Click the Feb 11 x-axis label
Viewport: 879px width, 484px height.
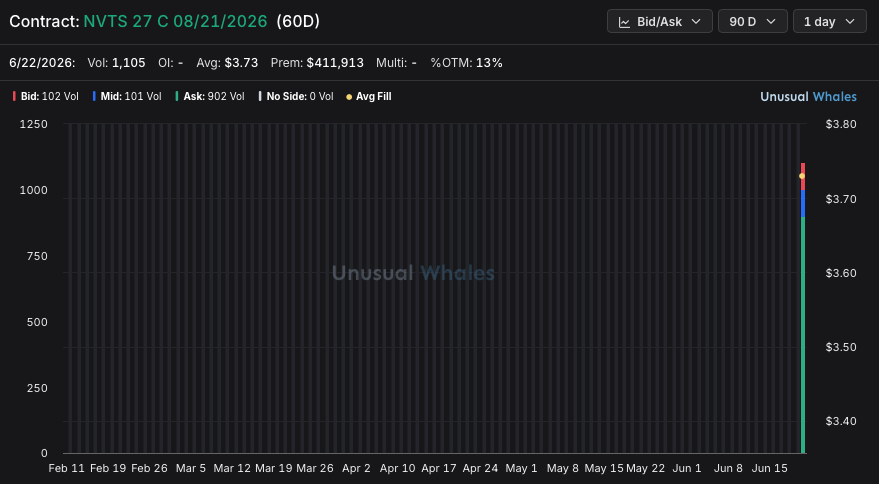pos(67,468)
